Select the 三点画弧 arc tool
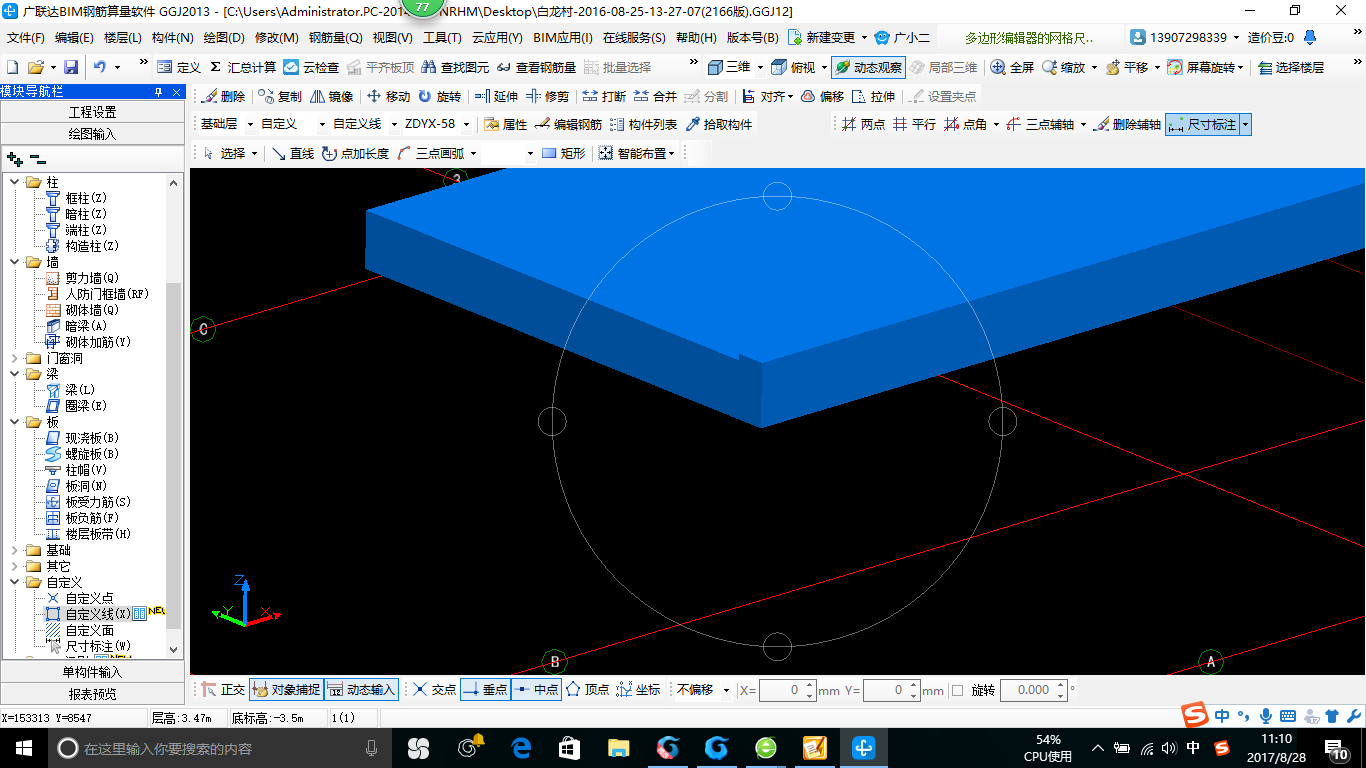1366x768 pixels. (430, 153)
